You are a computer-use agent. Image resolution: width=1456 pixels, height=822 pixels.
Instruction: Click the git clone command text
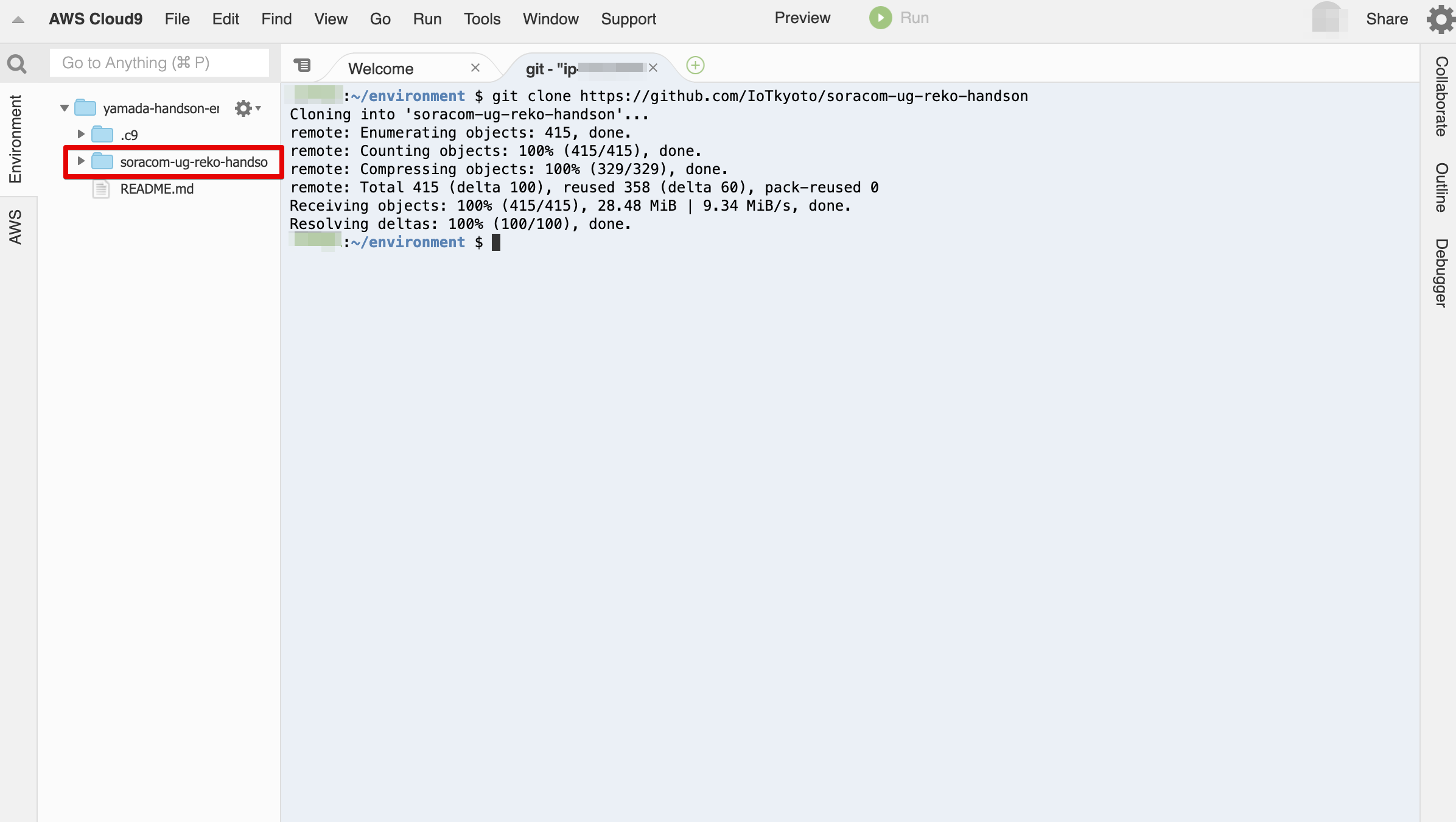click(760, 96)
